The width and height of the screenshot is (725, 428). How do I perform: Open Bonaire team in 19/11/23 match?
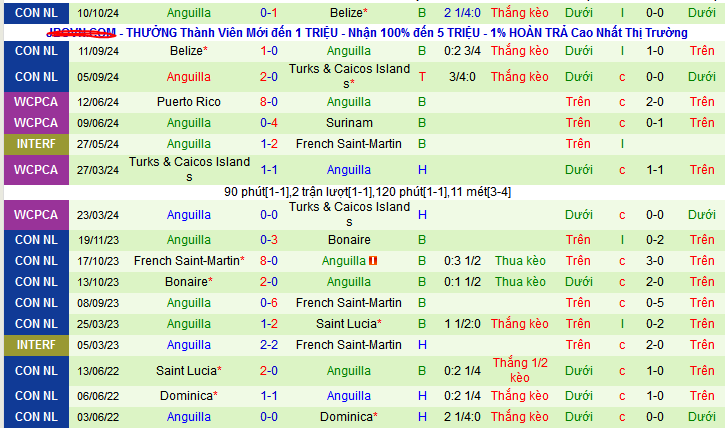pyautogui.click(x=349, y=240)
